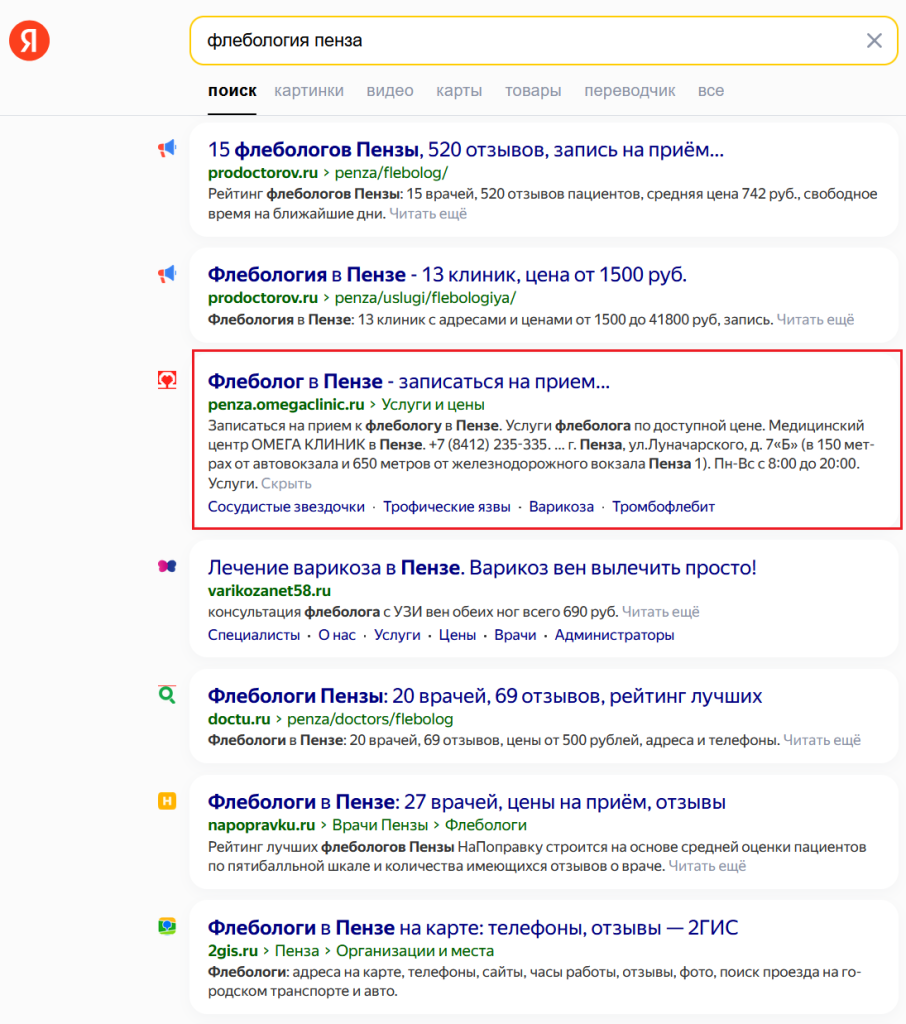Open the 'Варикоза' sitelink
This screenshot has width=906, height=1024.
coord(562,507)
